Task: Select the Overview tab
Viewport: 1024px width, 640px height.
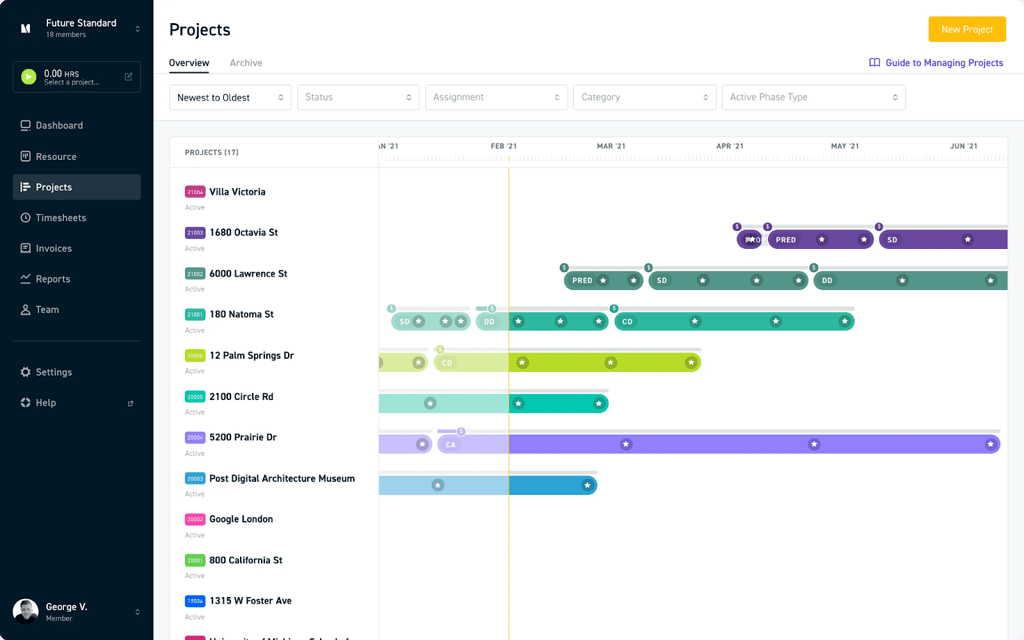Action: 188,62
